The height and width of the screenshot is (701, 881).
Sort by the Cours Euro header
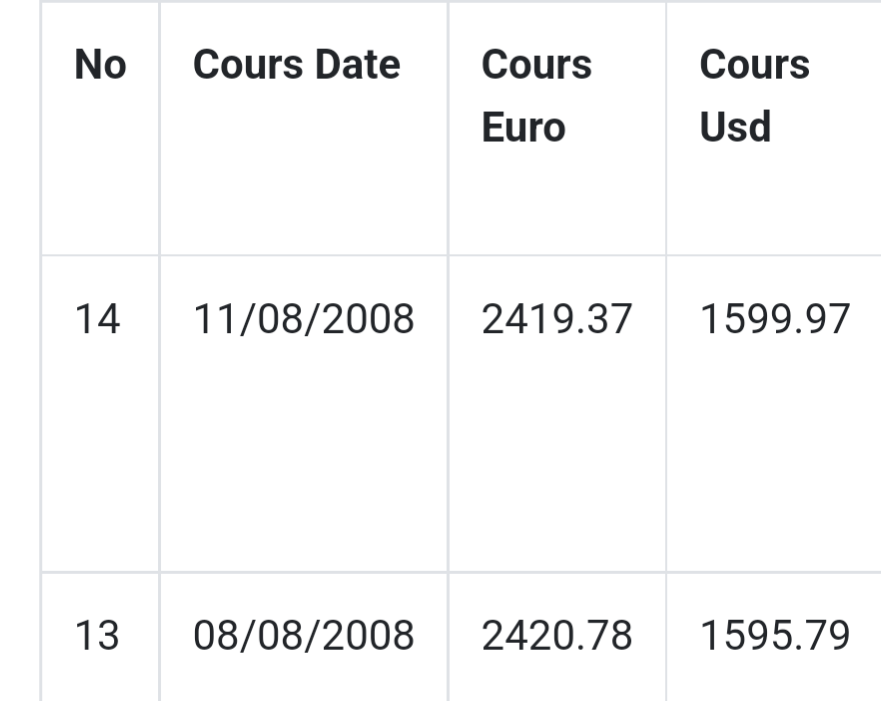coord(536,95)
